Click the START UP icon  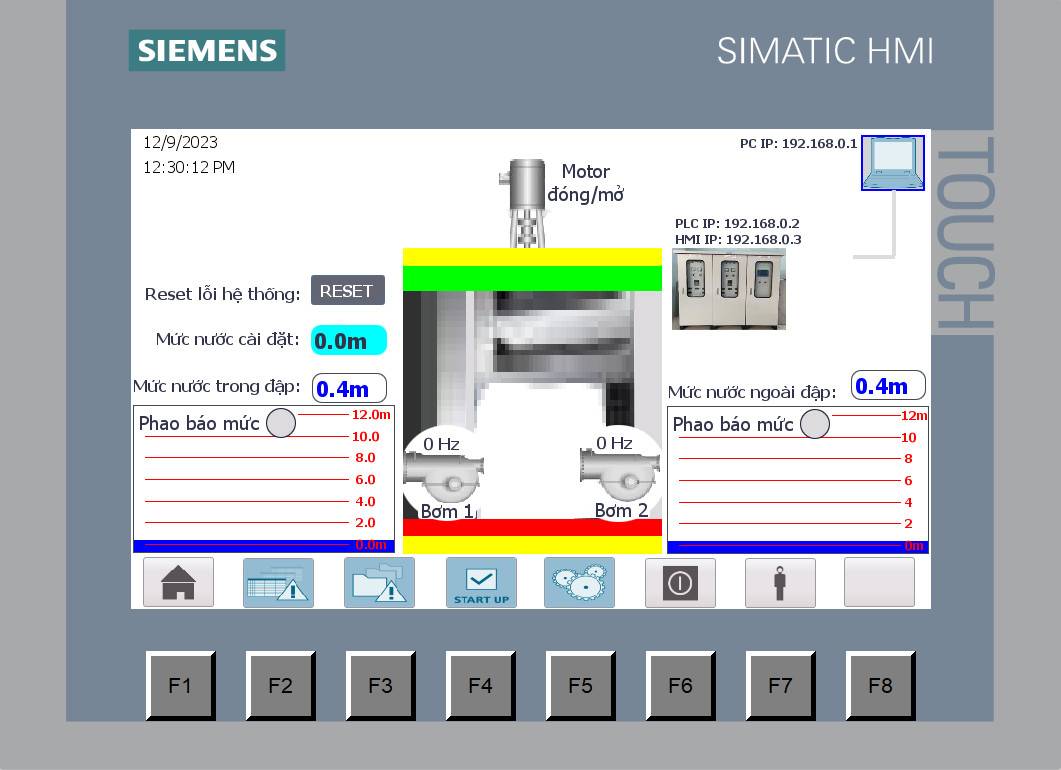[481, 582]
